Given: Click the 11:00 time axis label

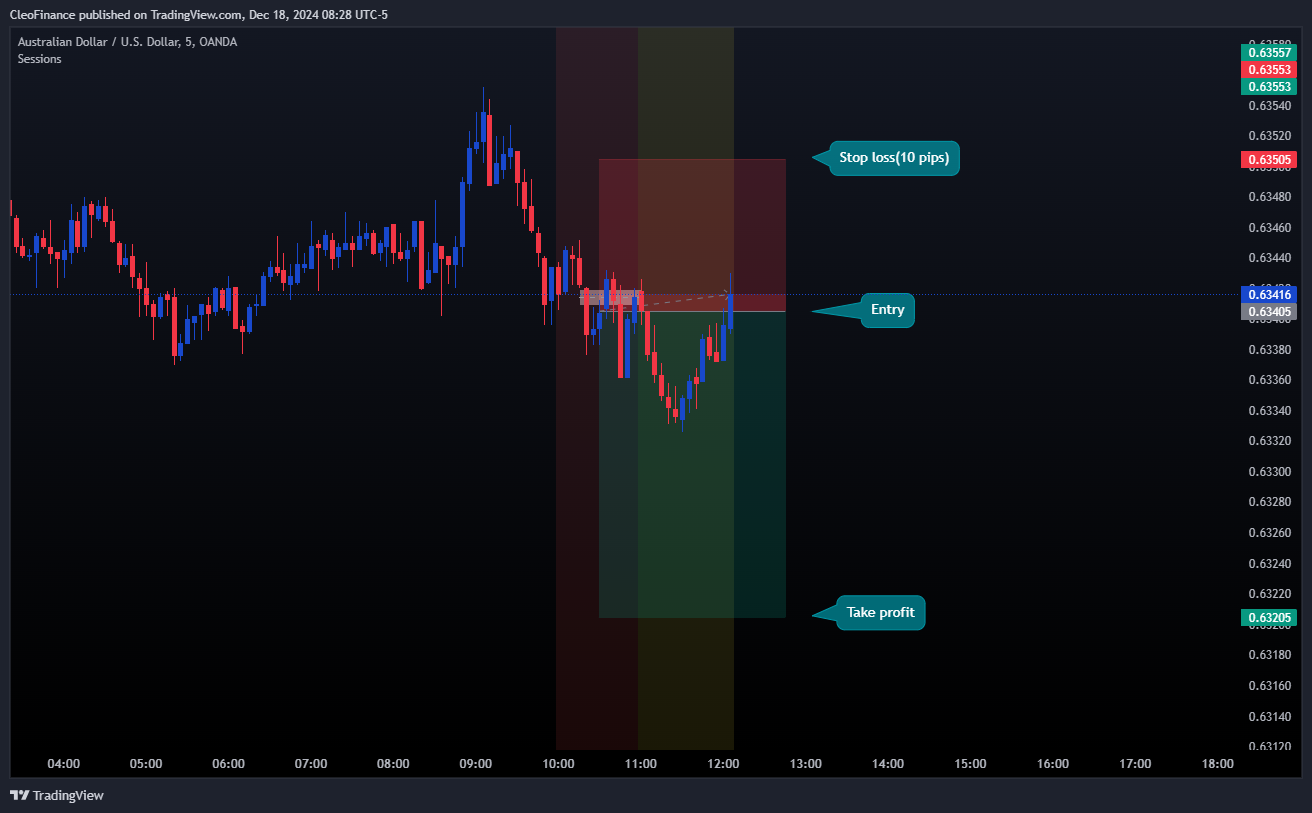Looking at the screenshot, I should 641,764.
